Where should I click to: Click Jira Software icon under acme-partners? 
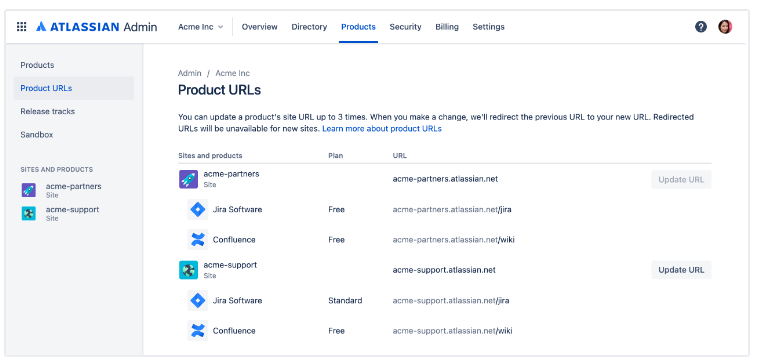pos(197,210)
